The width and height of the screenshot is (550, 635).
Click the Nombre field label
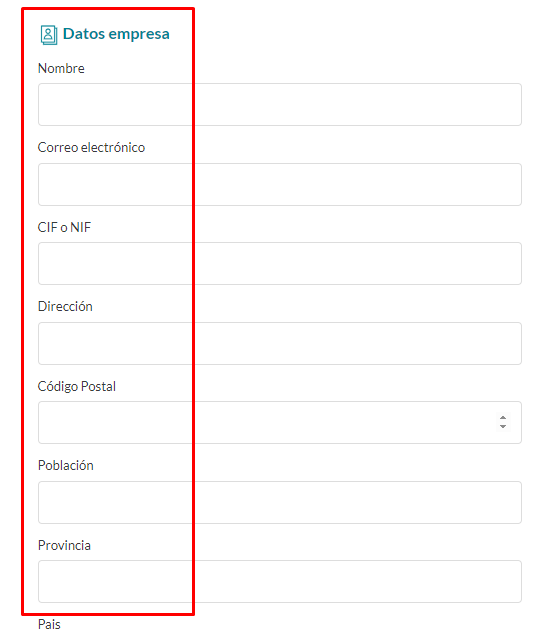tap(61, 68)
